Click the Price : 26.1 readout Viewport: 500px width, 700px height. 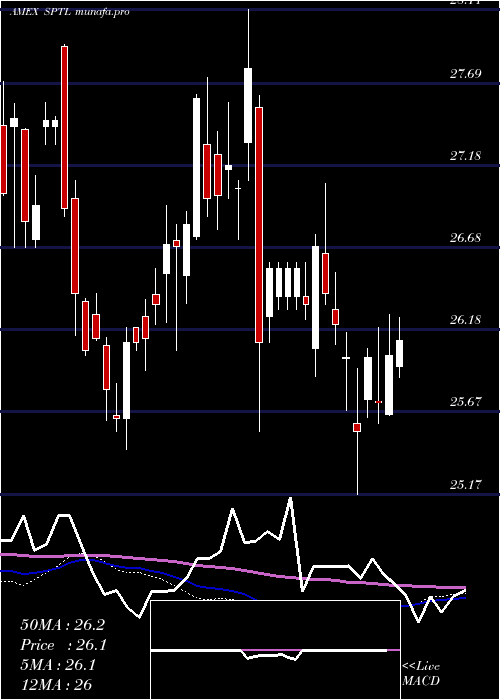pos(64,645)
